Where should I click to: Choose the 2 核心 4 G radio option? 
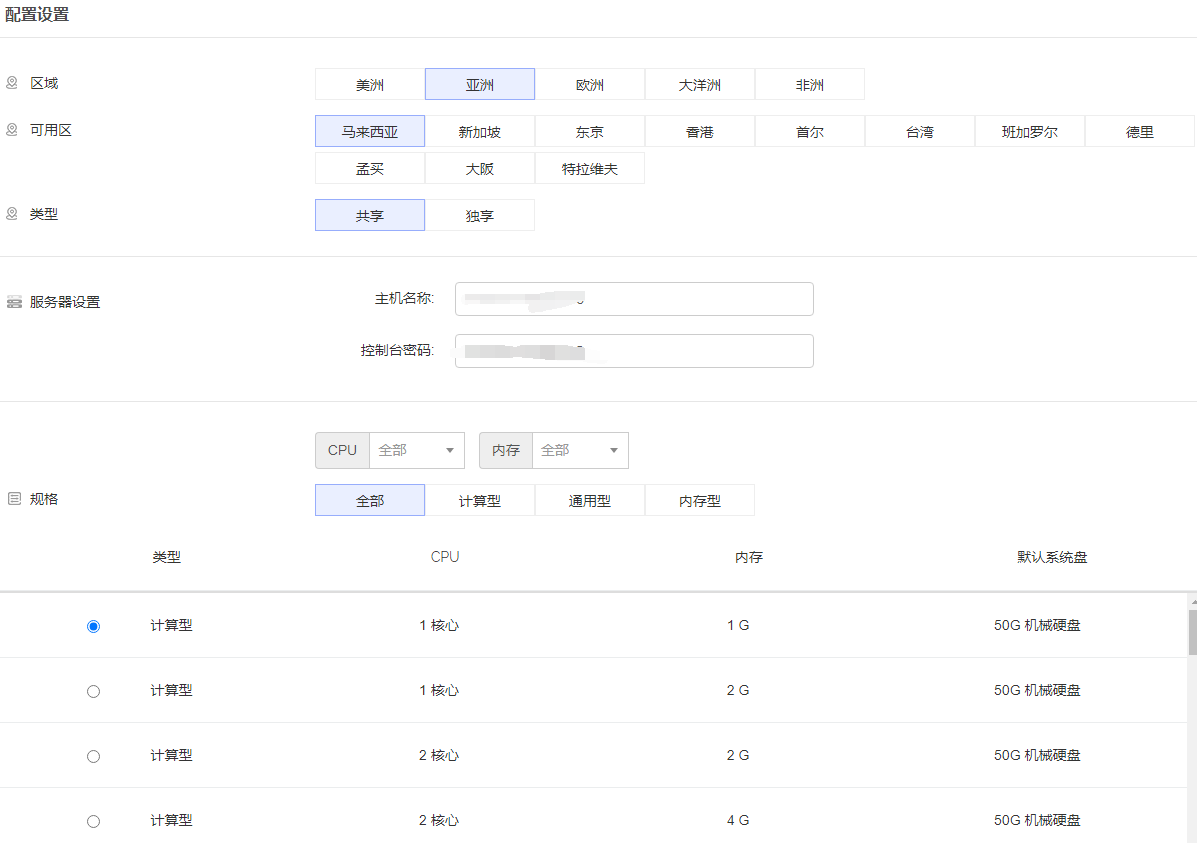tap(94, 821)
